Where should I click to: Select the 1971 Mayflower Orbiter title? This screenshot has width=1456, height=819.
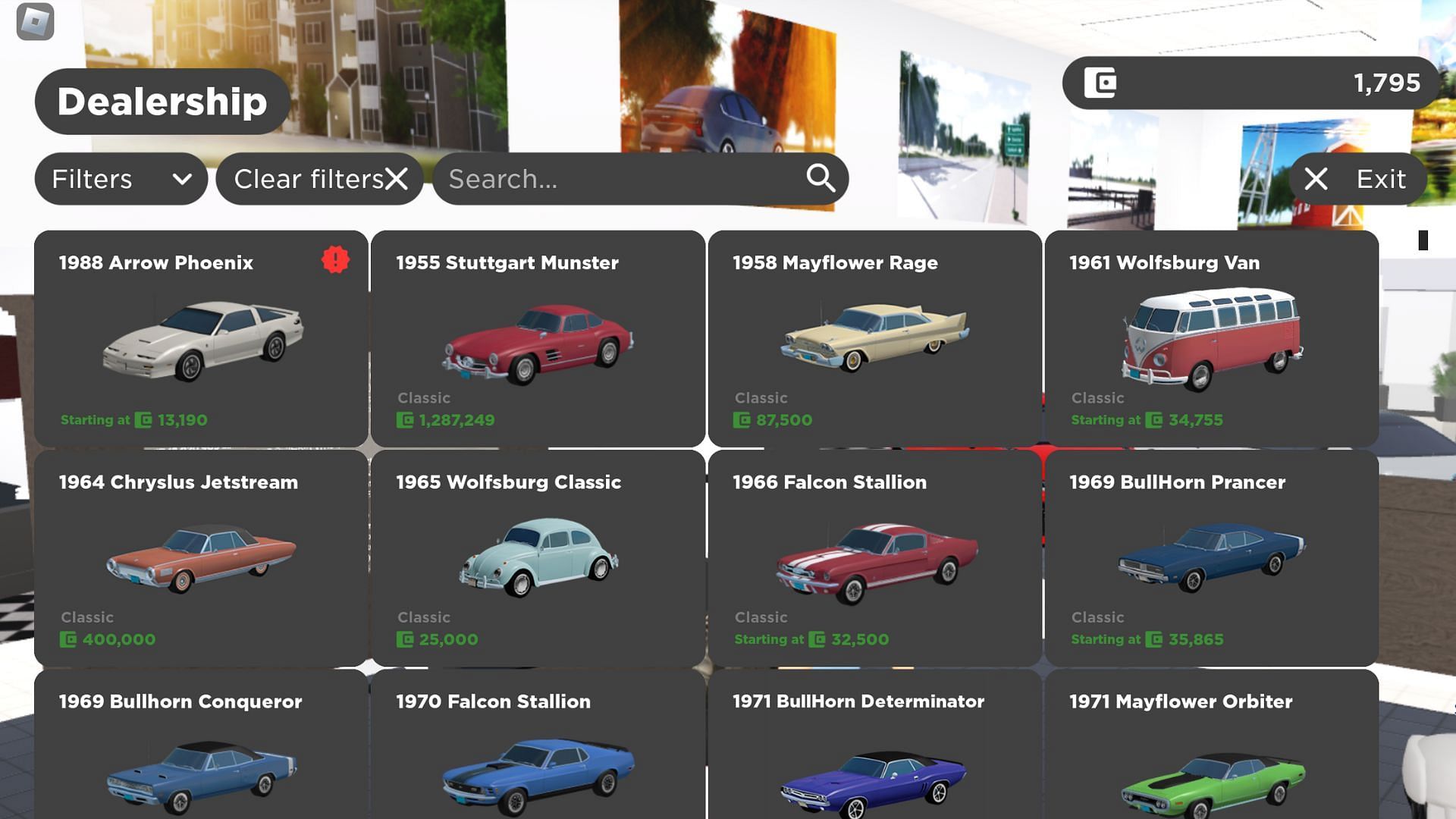point(1181,701)
